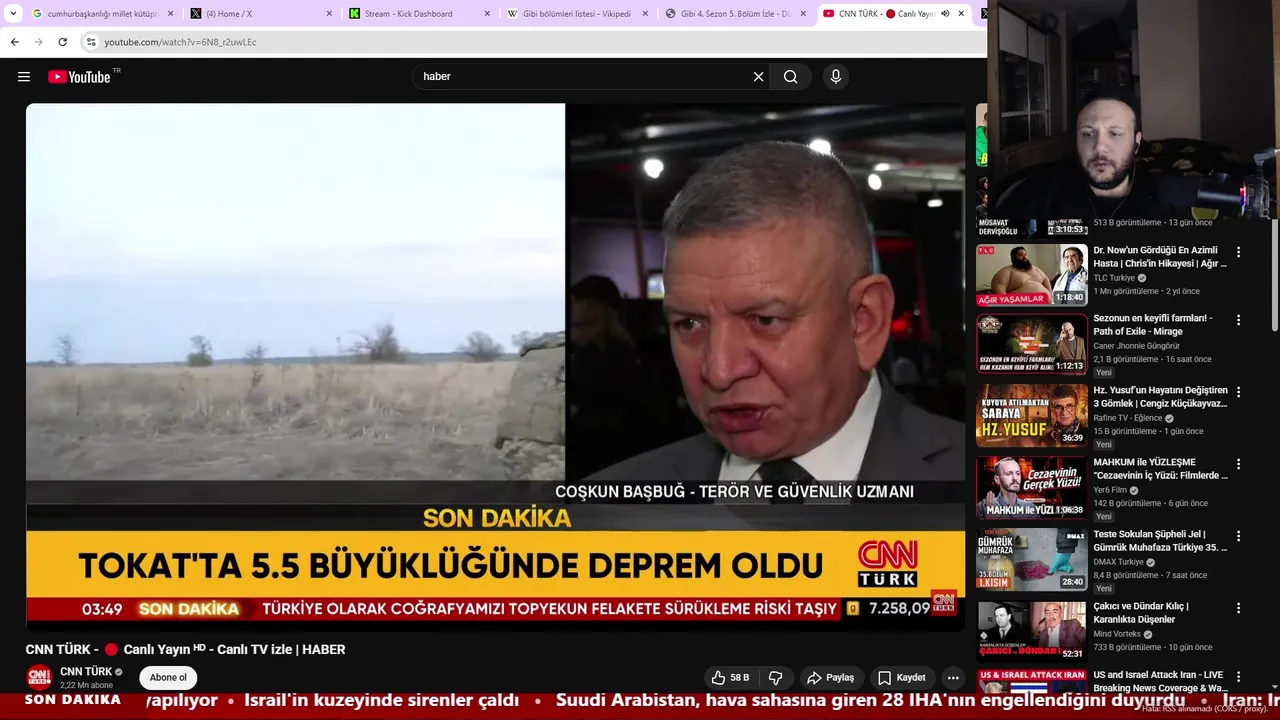Go to YouTube home via logo

click(x=79, y=77)
